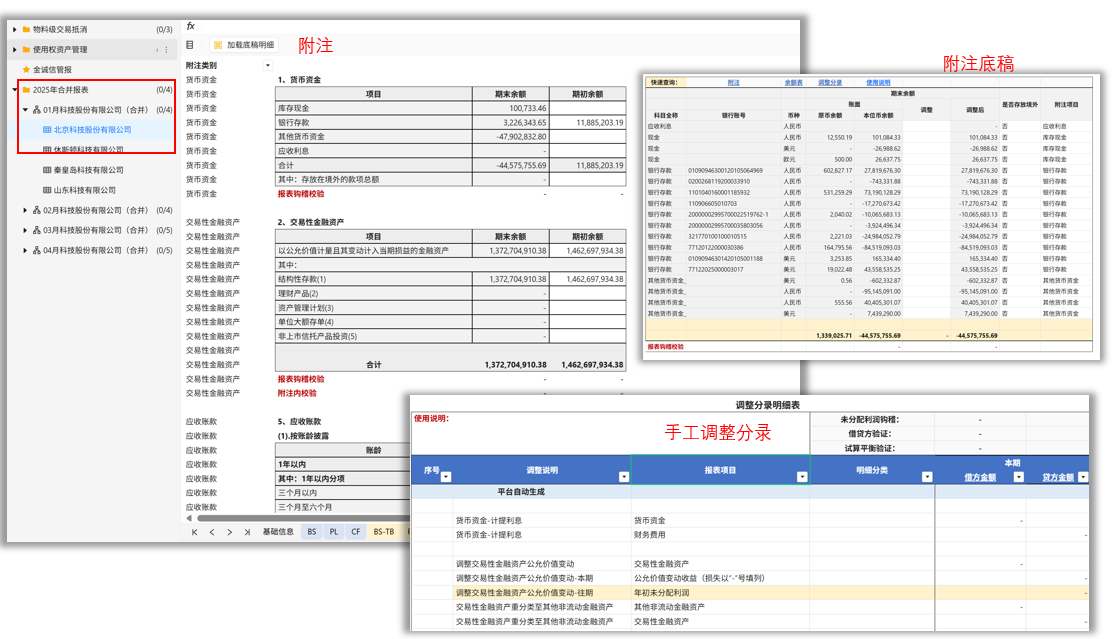Open the 附注类别 filter dropdown
Image resolution: width=1114 pixels, height=639 pixels.
coord(268,65)
